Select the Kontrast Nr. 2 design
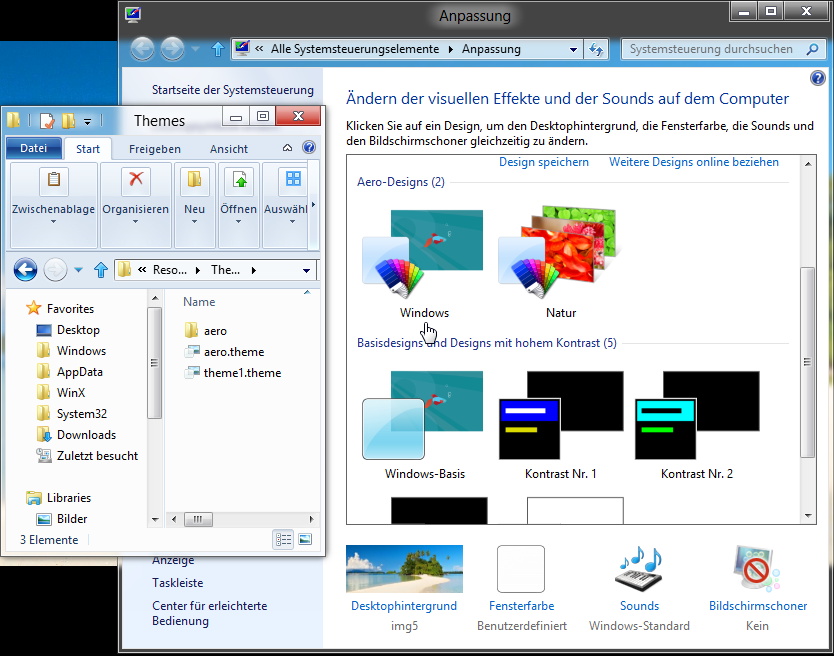Image resolution: width=834 pixels, height=656 pixels. (697, 426)
